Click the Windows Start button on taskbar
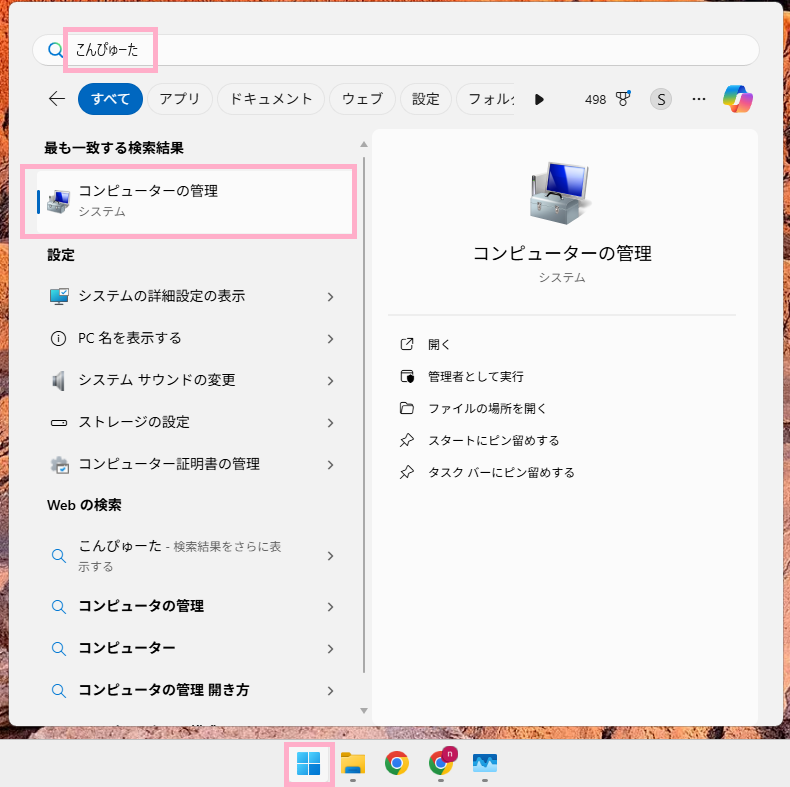790x787 pixels. tap(308, 763)
